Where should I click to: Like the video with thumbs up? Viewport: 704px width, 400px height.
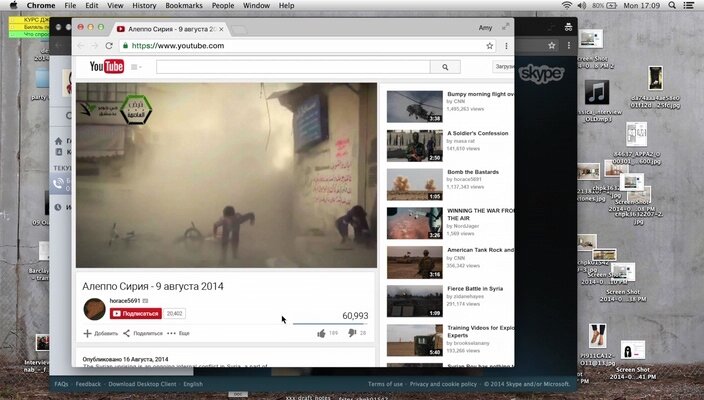point(321,332)
